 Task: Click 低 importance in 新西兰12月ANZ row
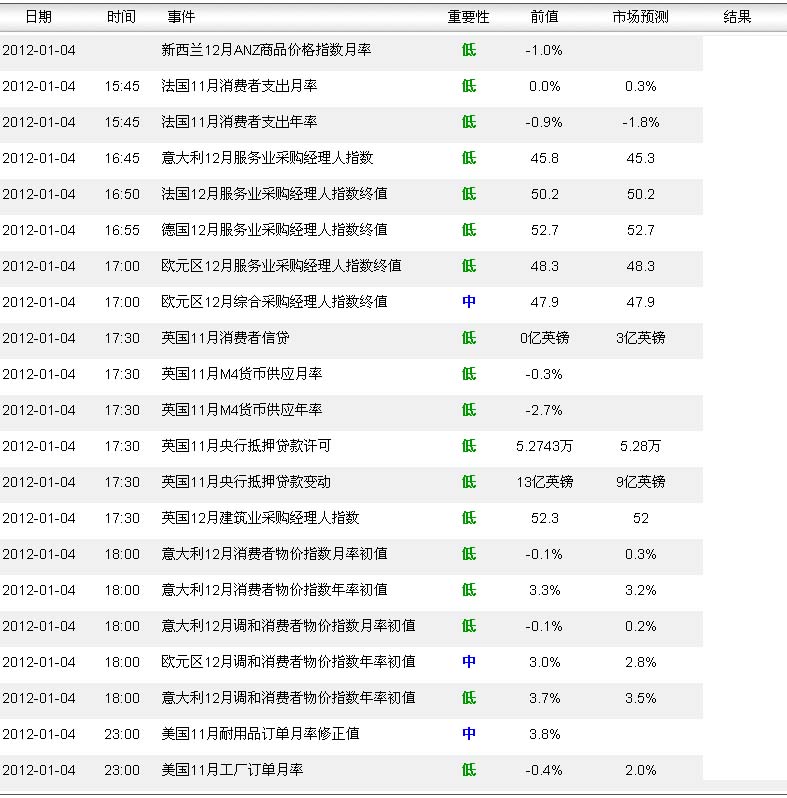point(469,50)
